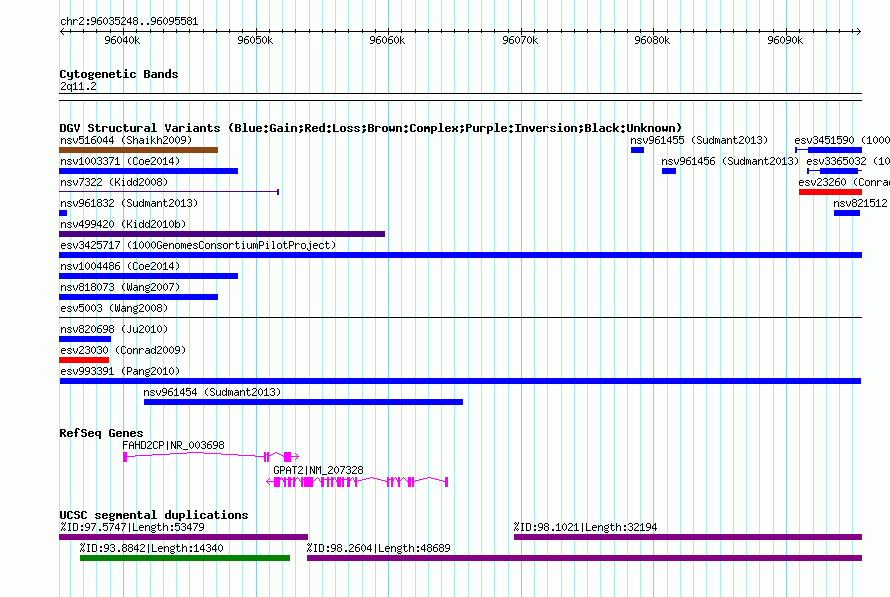This screenshot has height=597, width=890.
Task: Click the %ID:93.8842|Length:14340 duplication label
Action: click(x=152, y=548)
